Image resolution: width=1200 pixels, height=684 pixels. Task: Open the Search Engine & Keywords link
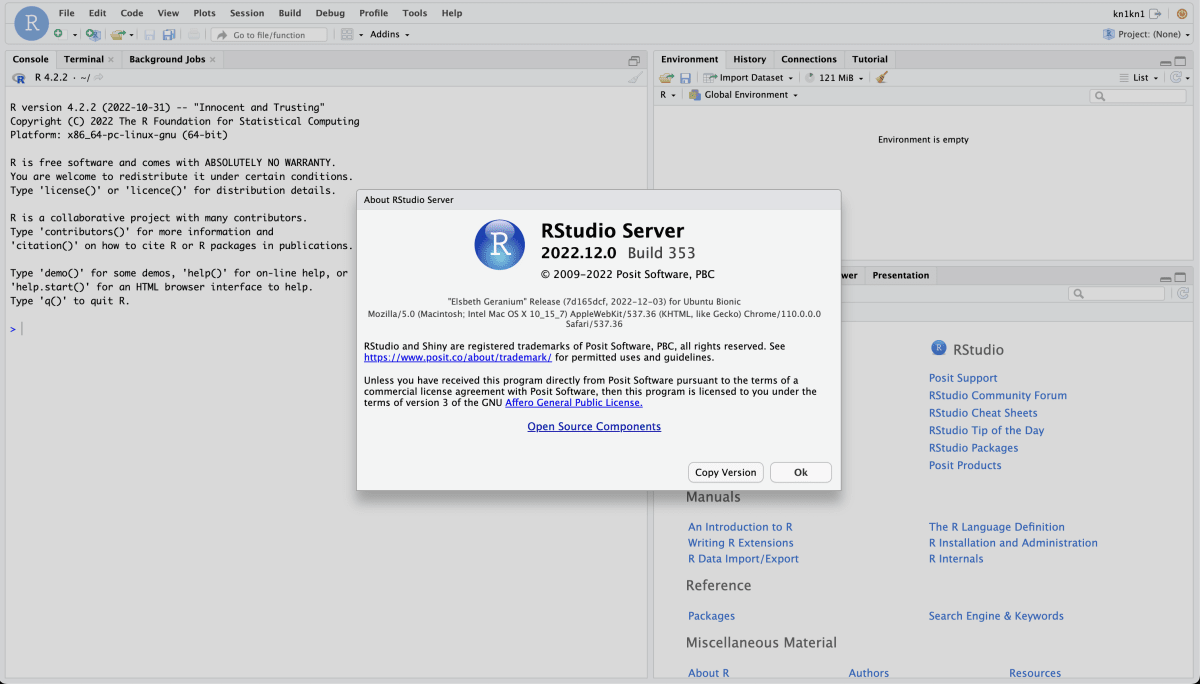(x=996, y=616)
